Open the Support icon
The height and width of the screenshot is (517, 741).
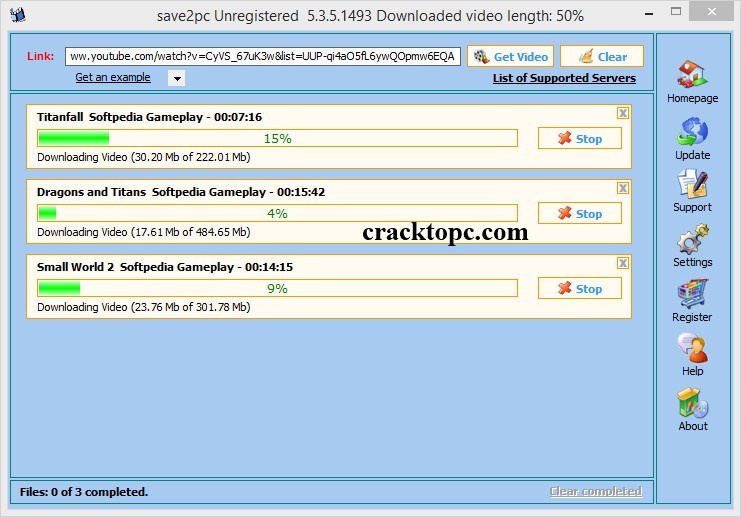[692, 183]
